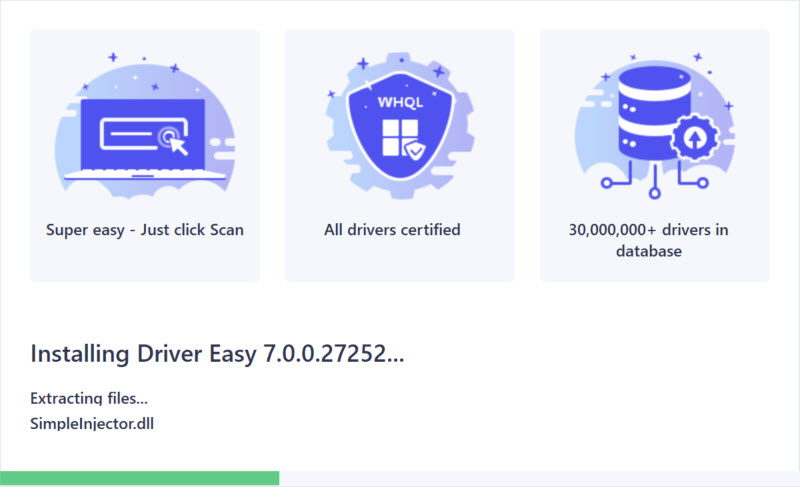Viewport: 800px width, 487px height.
Task: Click the 'Installing Driver Easy 7.0.0.27252...' heading
Action: tap(217, 353)
